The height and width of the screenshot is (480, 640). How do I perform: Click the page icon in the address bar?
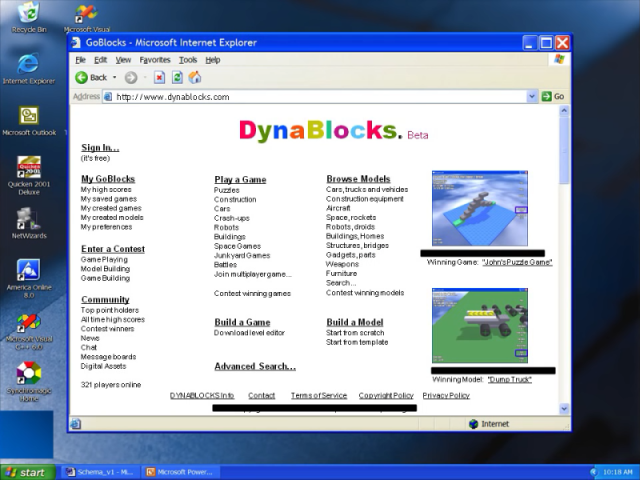pyautogui.click(x=108, y=97)
